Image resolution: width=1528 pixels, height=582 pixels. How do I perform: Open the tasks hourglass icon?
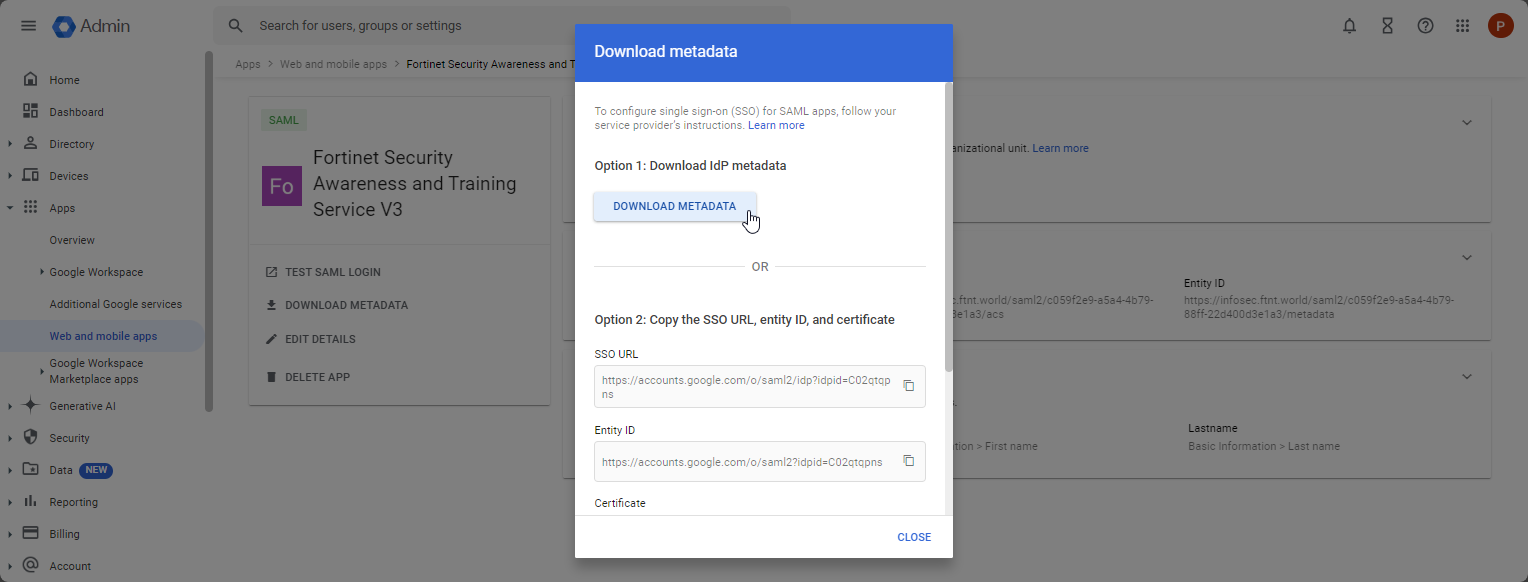1387,26
